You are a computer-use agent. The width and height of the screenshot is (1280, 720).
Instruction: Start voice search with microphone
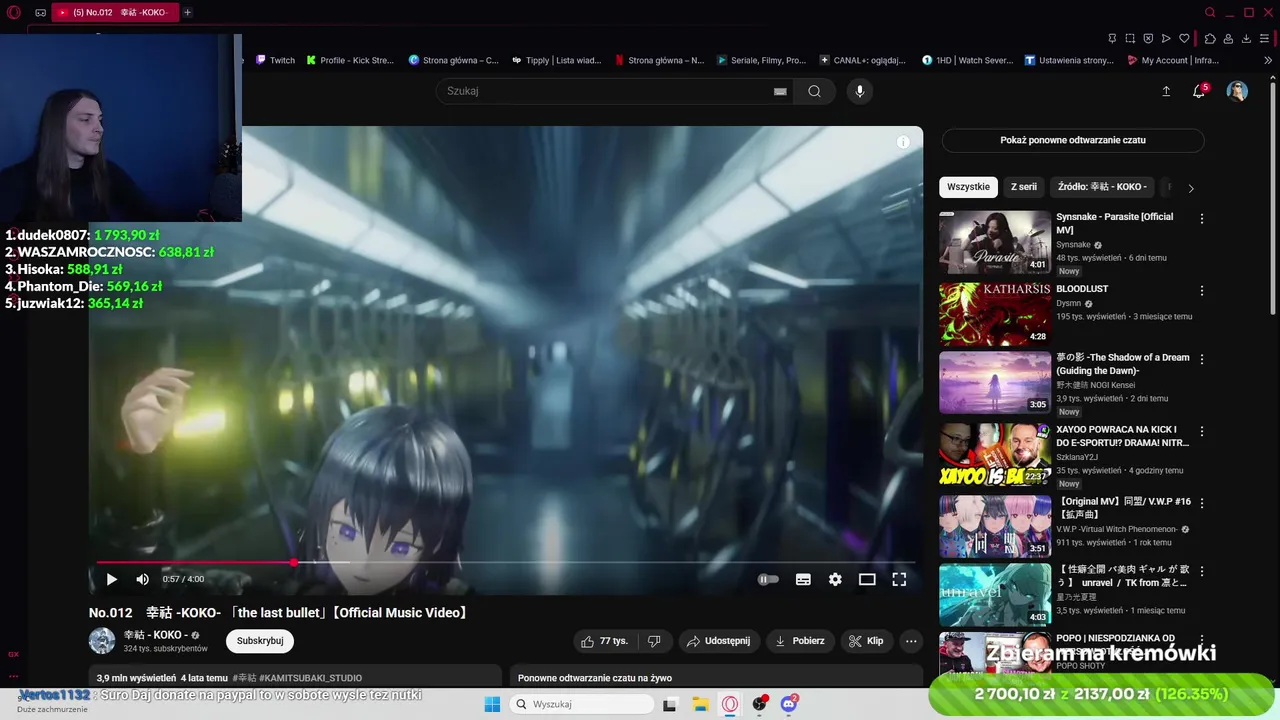tap(859, 91)
